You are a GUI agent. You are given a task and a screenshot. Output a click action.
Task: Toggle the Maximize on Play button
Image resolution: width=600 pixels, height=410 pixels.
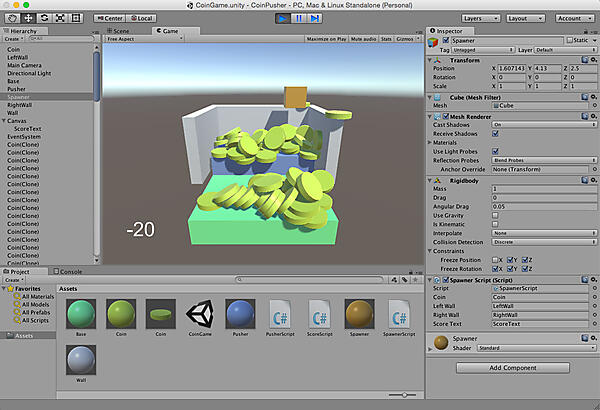click(x=326, y=39)
